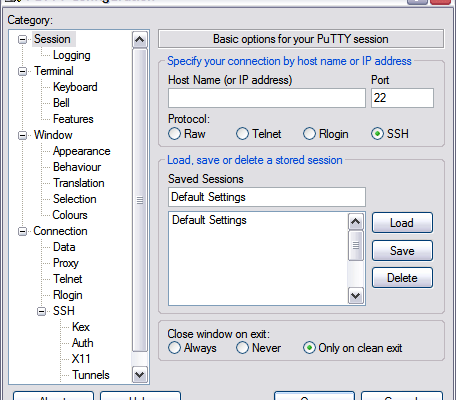Open the Tunnels settings category
This screenshot has height=400, width=456.
pos(91,375)
